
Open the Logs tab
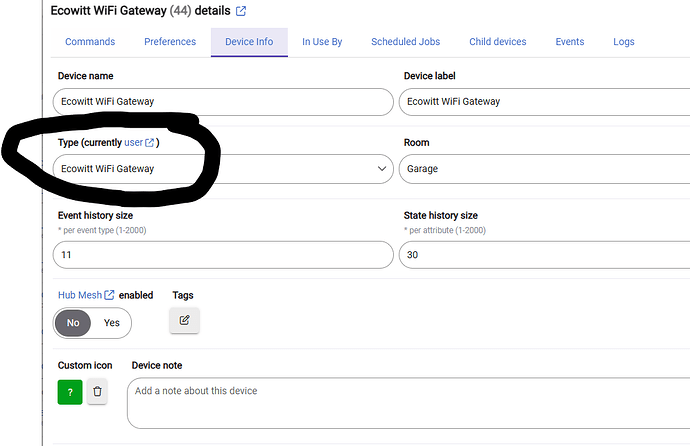click(x=624, y=42)
